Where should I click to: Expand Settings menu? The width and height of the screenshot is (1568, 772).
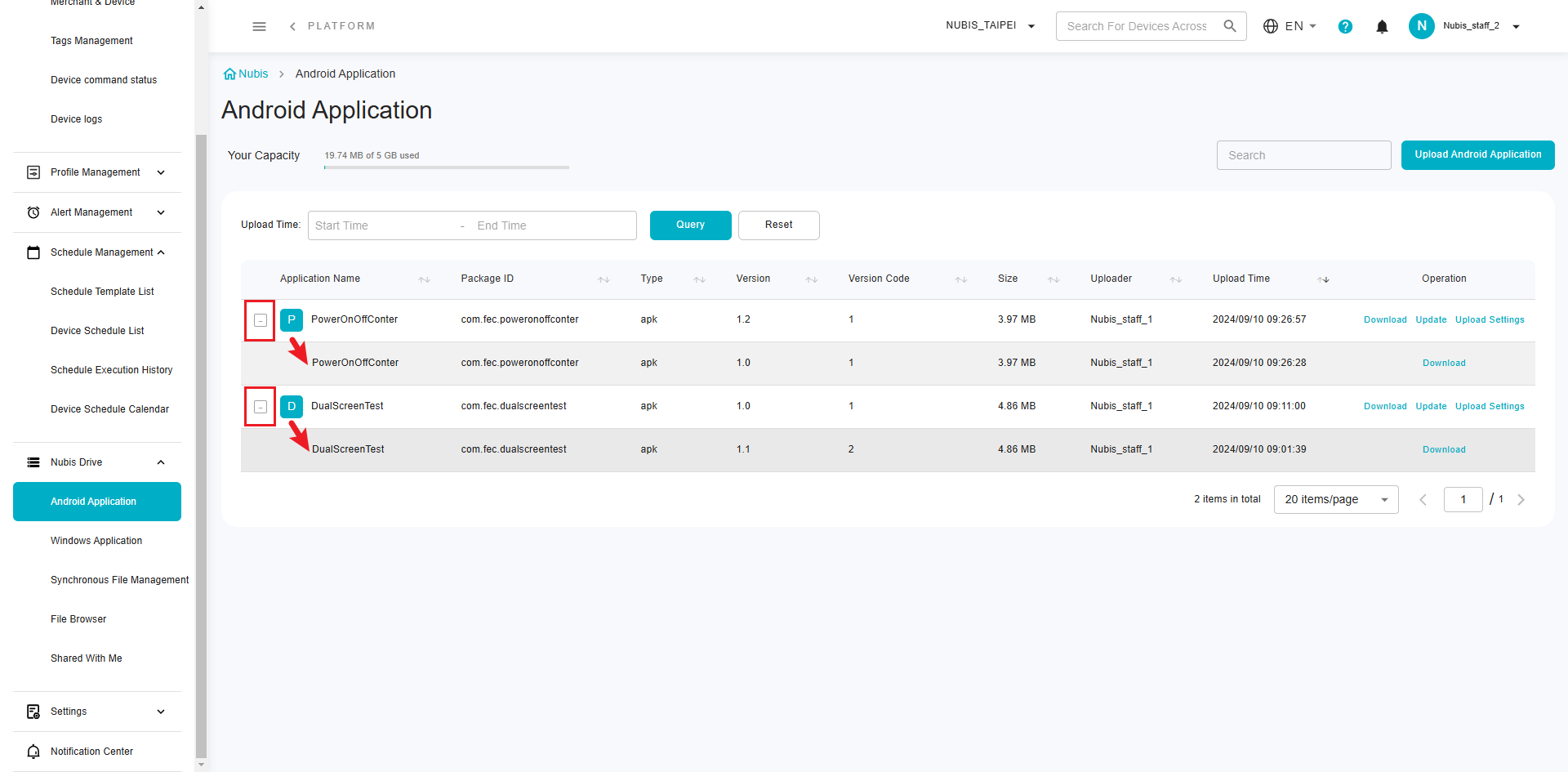pos(161,712)
